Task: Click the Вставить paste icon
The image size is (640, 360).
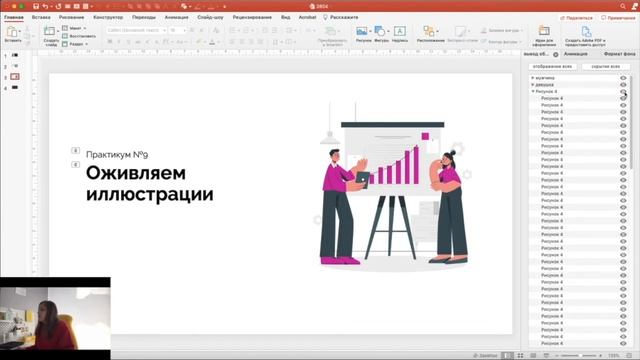Action: click(12, 32)
